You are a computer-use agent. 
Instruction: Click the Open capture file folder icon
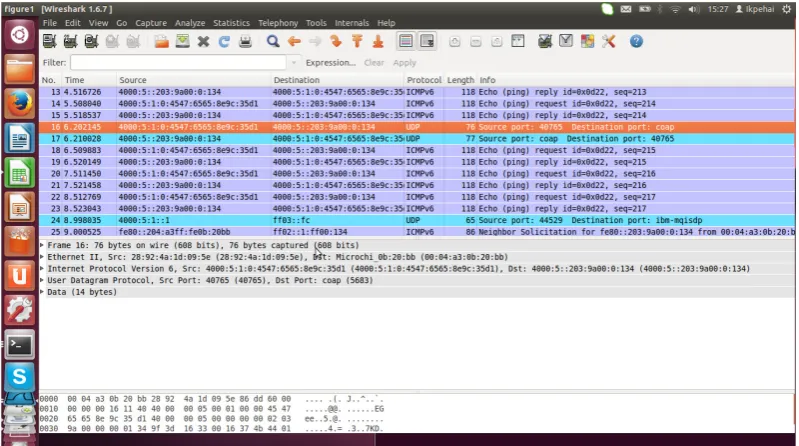click(x=162, y=41)
